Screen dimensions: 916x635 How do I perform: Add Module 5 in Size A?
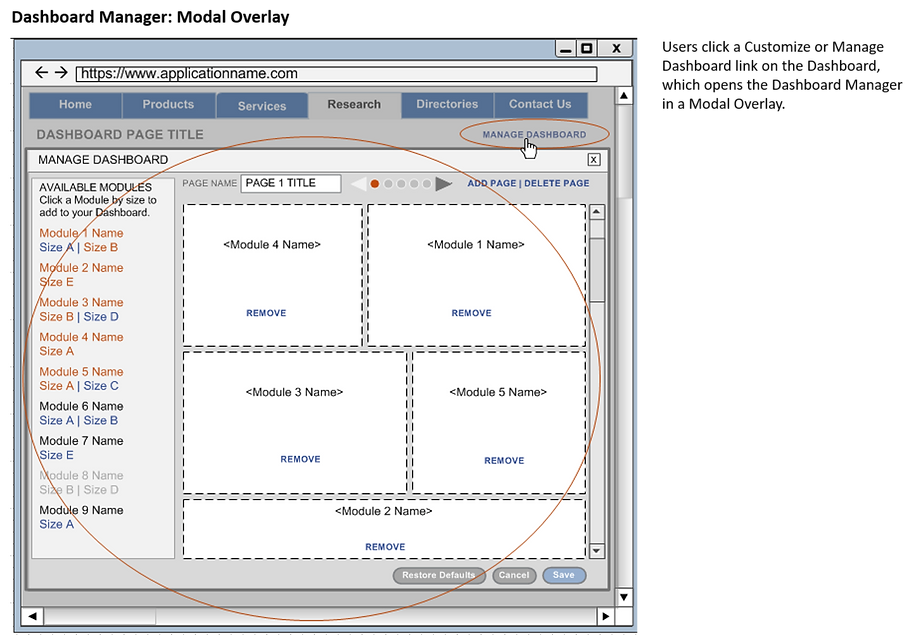click(x=57, y=386)
